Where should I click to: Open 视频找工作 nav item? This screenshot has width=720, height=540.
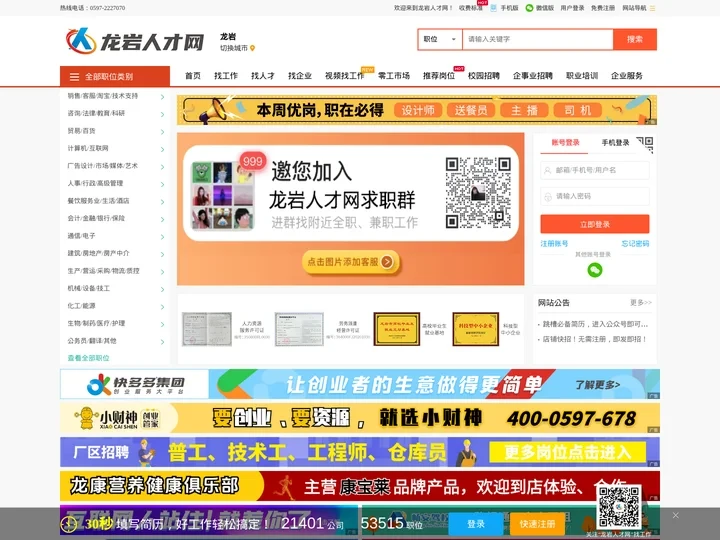344,76
